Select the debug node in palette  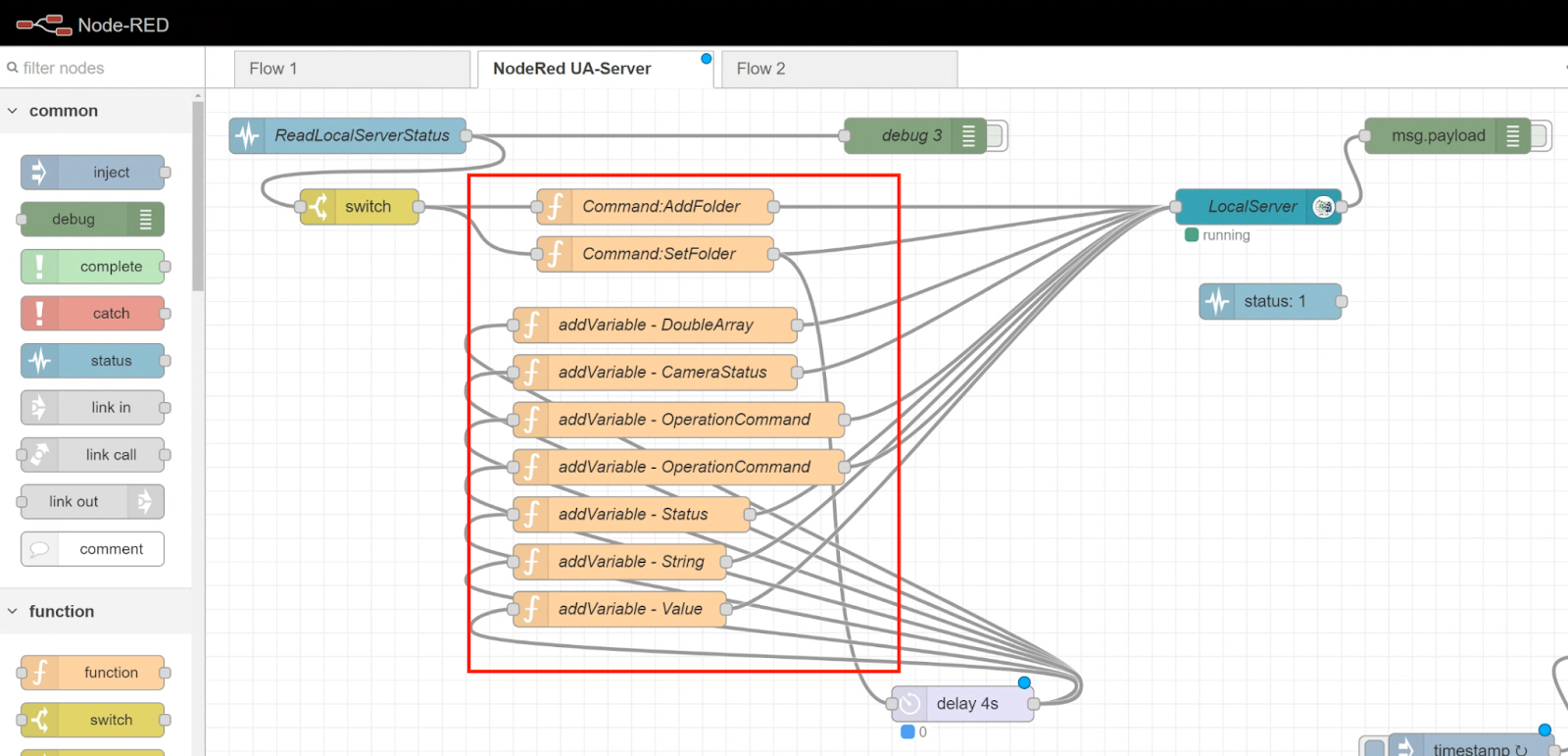pos(93,220)
